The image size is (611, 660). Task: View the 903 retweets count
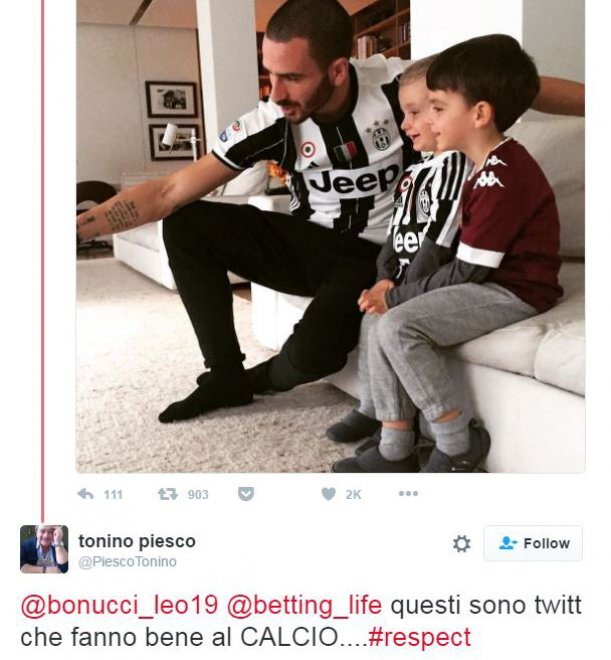198,495
